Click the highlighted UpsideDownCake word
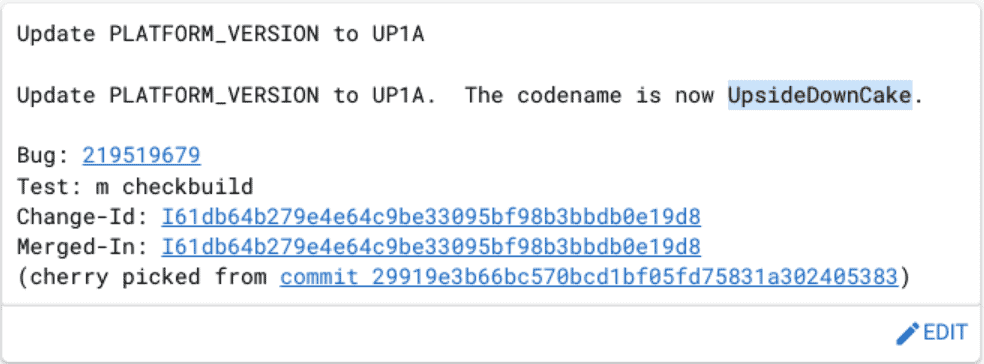984x364 pixels. 820,95
